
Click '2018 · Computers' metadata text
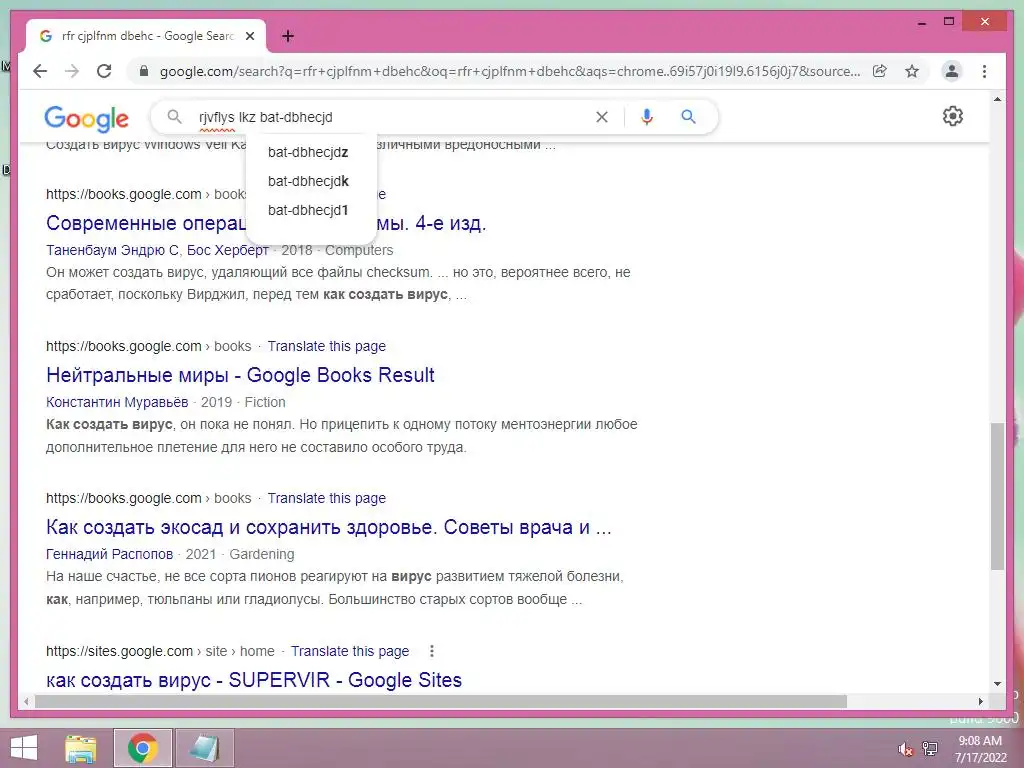tap(337, 250)
